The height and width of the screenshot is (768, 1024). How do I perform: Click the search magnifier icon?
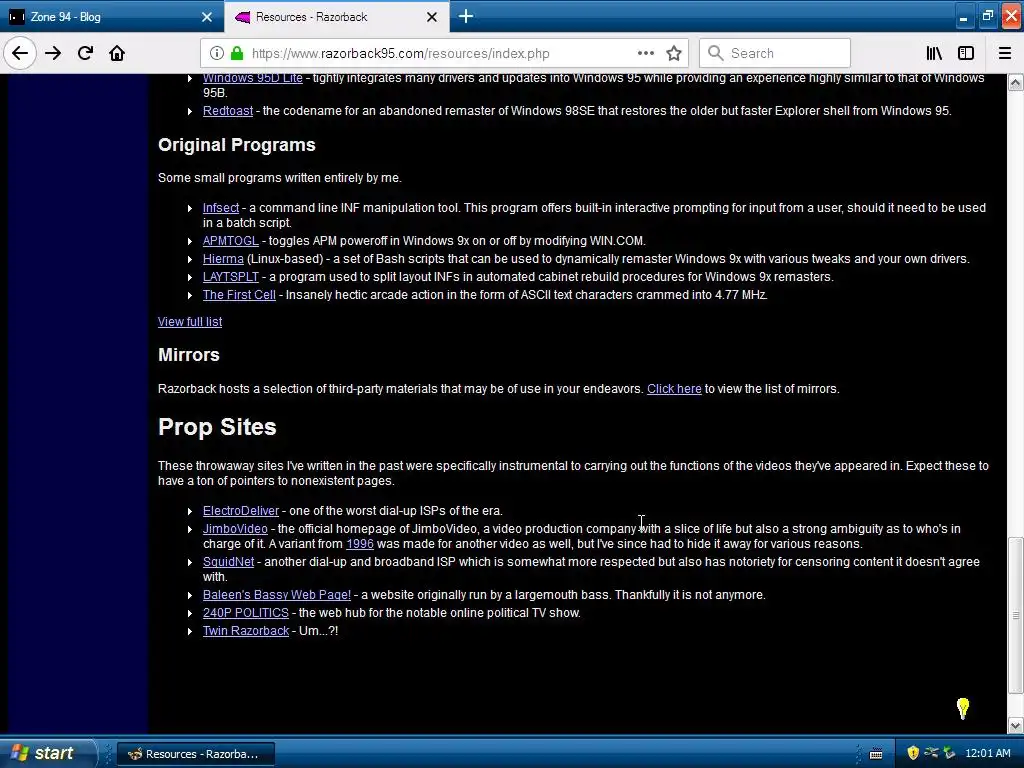[715, 53]
